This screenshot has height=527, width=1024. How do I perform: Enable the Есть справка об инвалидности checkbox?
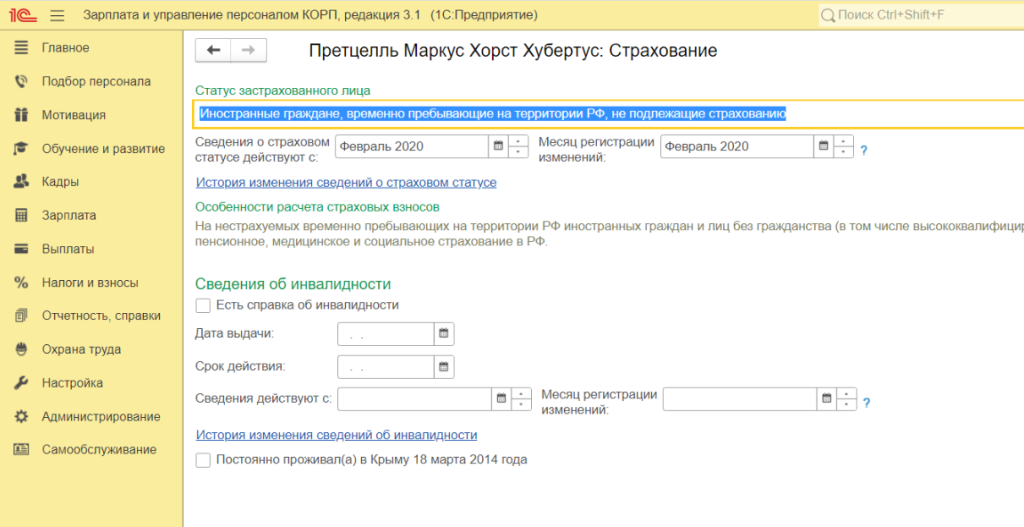click(x=204, y=305)
